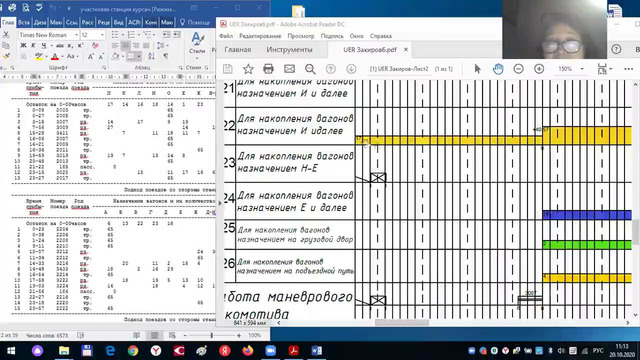
Task: Click Cut icon in Word ribbon
Action: [x=6, y=36]
